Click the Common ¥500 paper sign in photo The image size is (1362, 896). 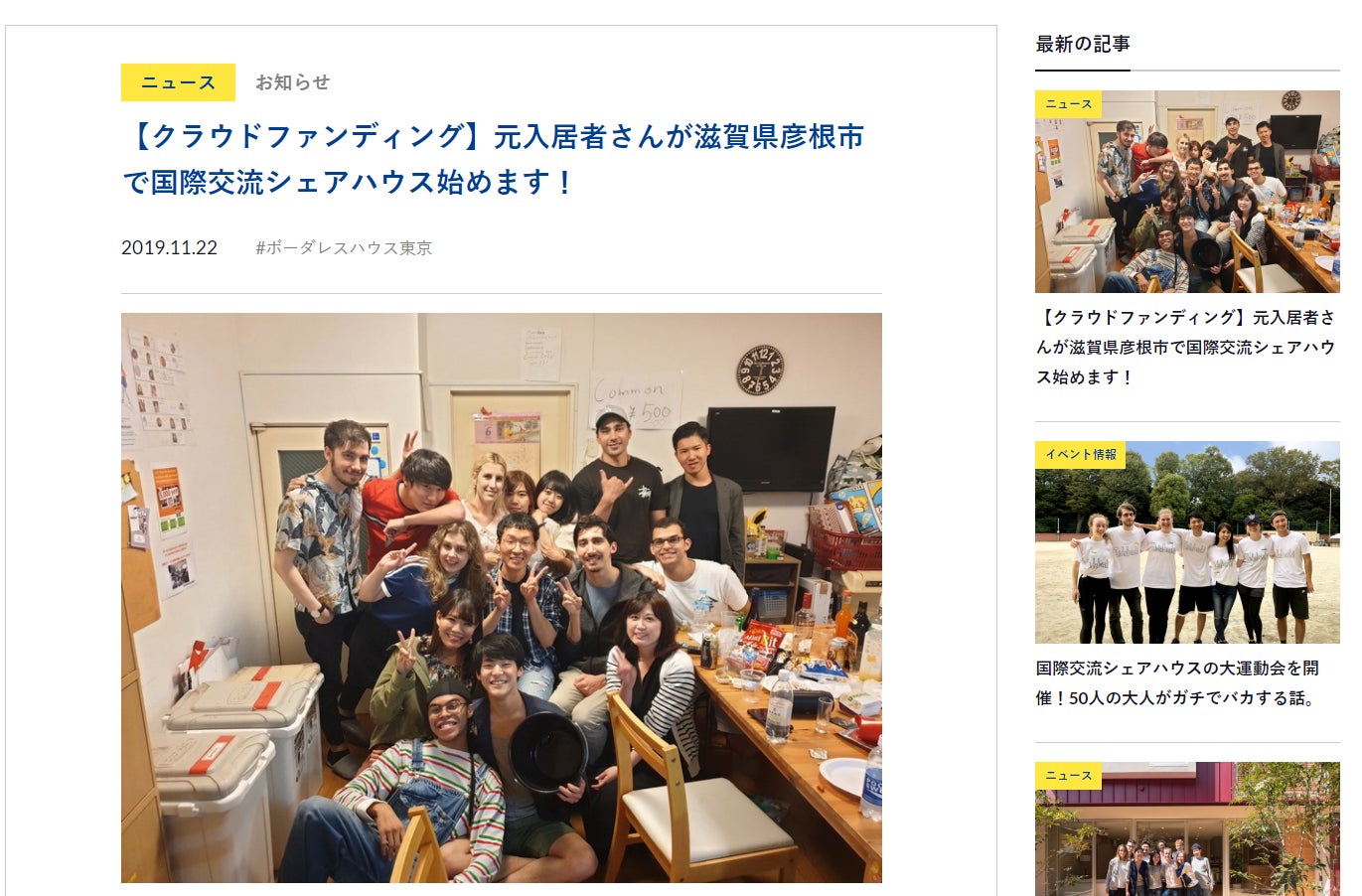[x=636, y=399]
